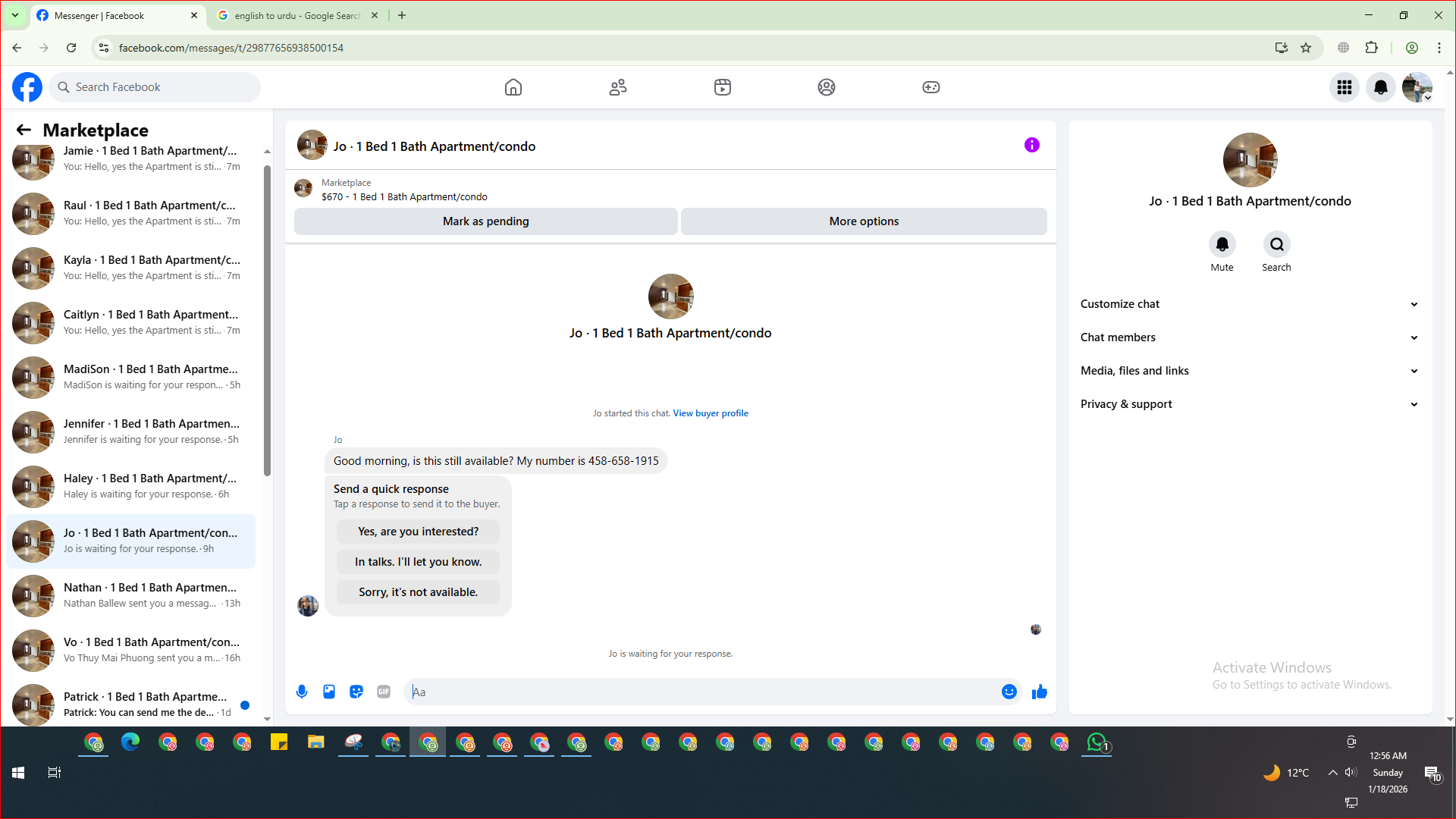Open the emoji picker in message box
1456x819 pixels.
coord(1009,692)
